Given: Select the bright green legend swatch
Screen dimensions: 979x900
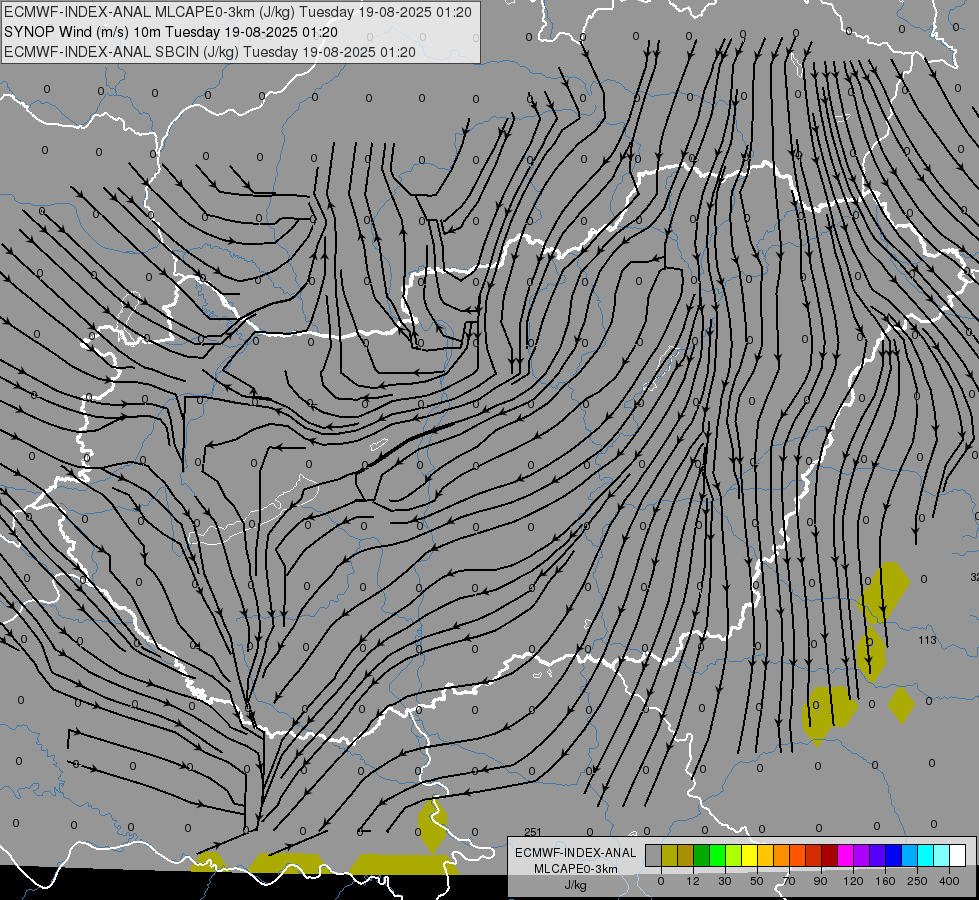Looking at the screenshot, I should 717,855.
